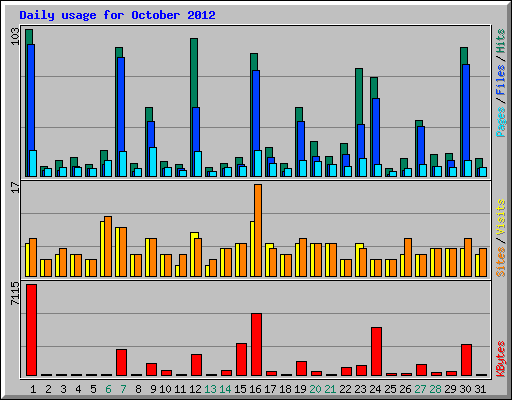This screenshot has height=400, width=512.
Task: Click day 30 label on the x-axis
Action: (x=465, y=389)
